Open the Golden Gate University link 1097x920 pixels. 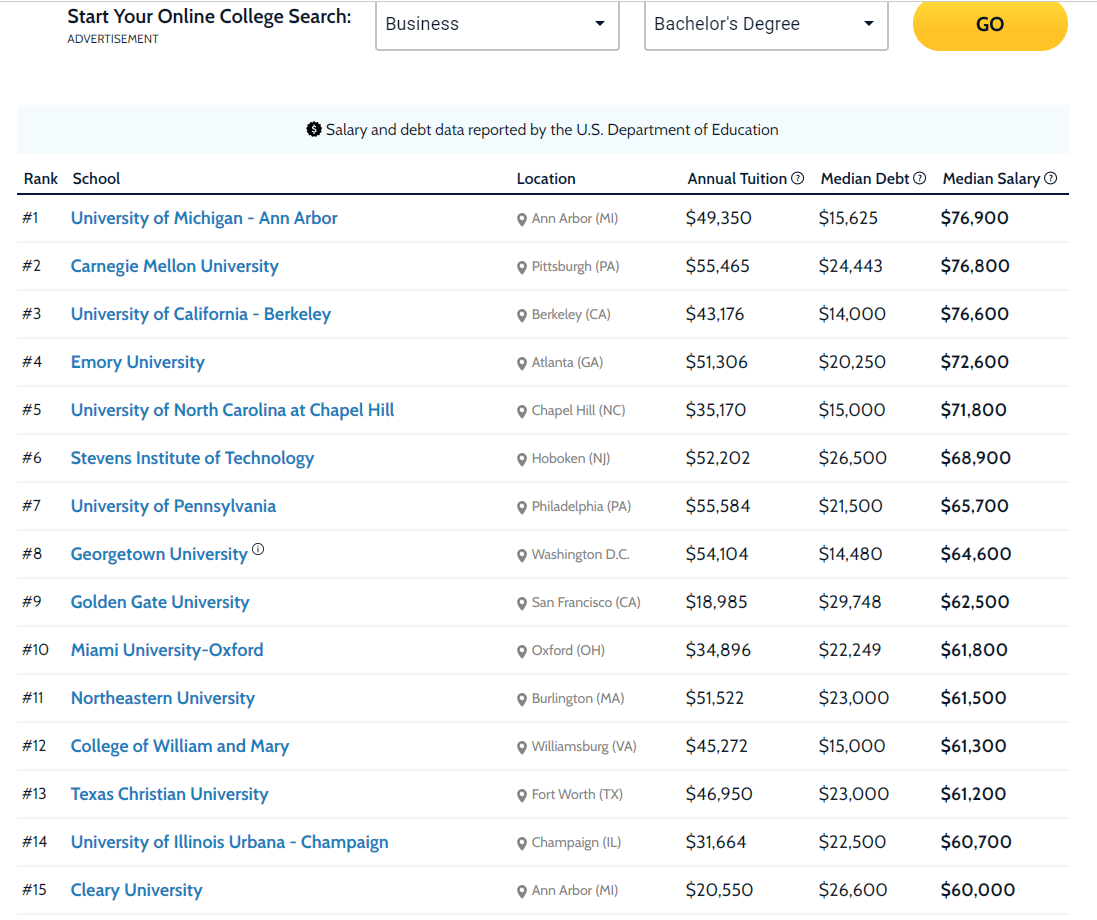tap(160, 602)
